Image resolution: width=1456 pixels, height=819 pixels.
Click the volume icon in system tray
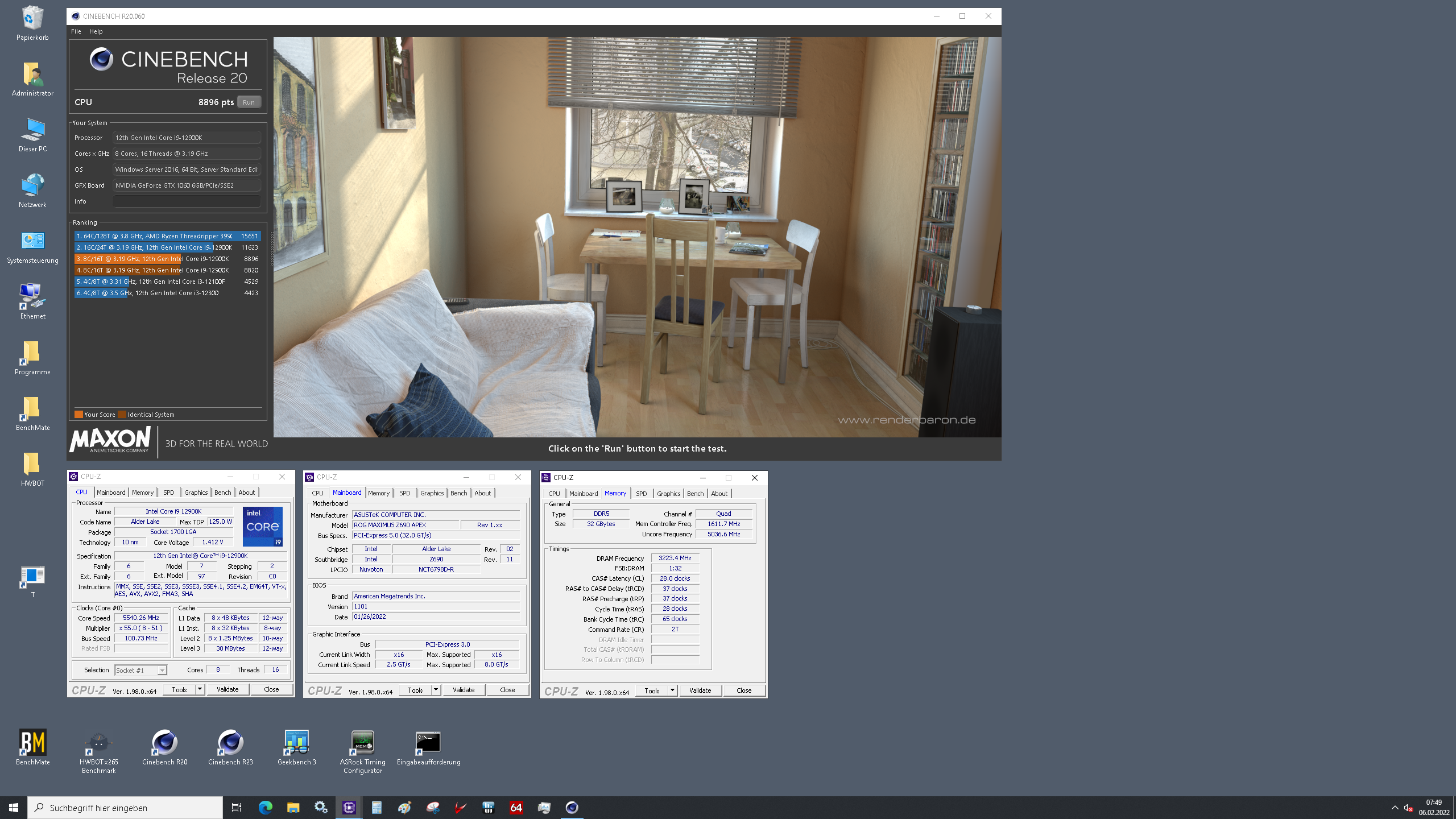[1408, 808]
